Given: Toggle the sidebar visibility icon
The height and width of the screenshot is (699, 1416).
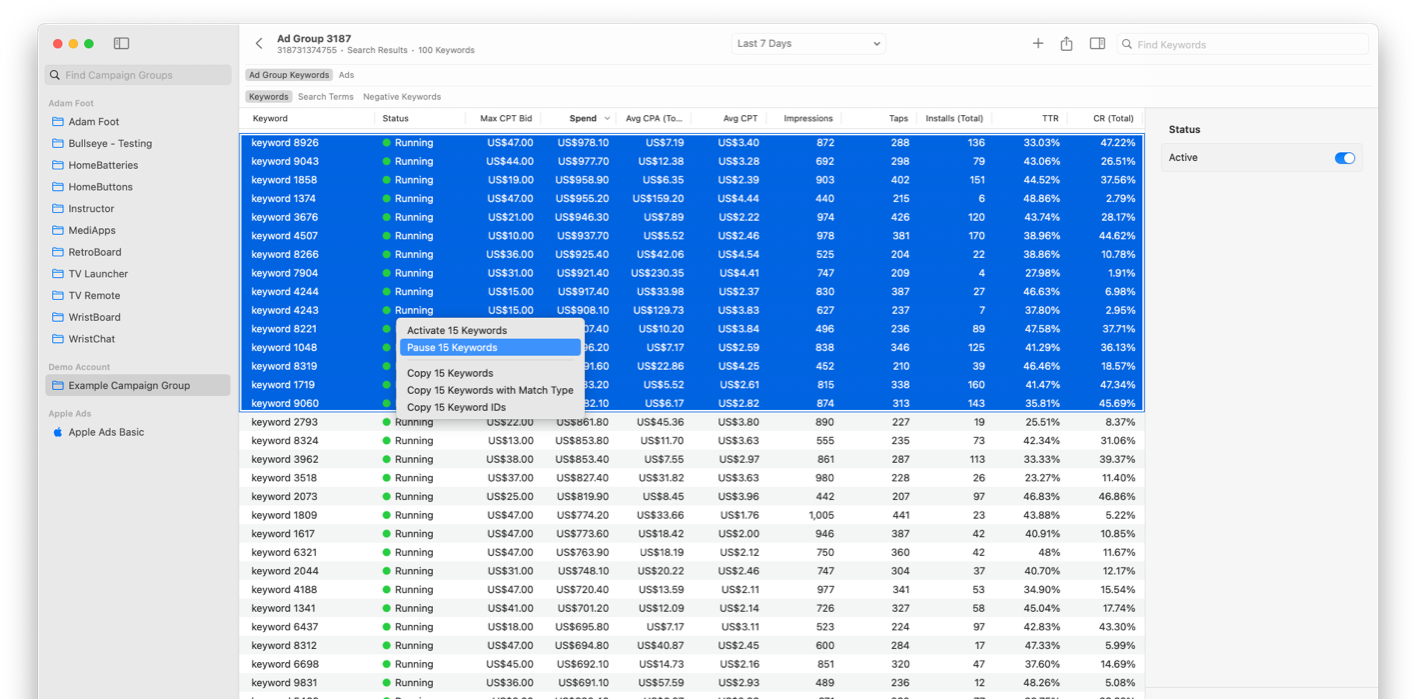Looking at the screenshot, I should pyautogui.click(x=121, y=44).
